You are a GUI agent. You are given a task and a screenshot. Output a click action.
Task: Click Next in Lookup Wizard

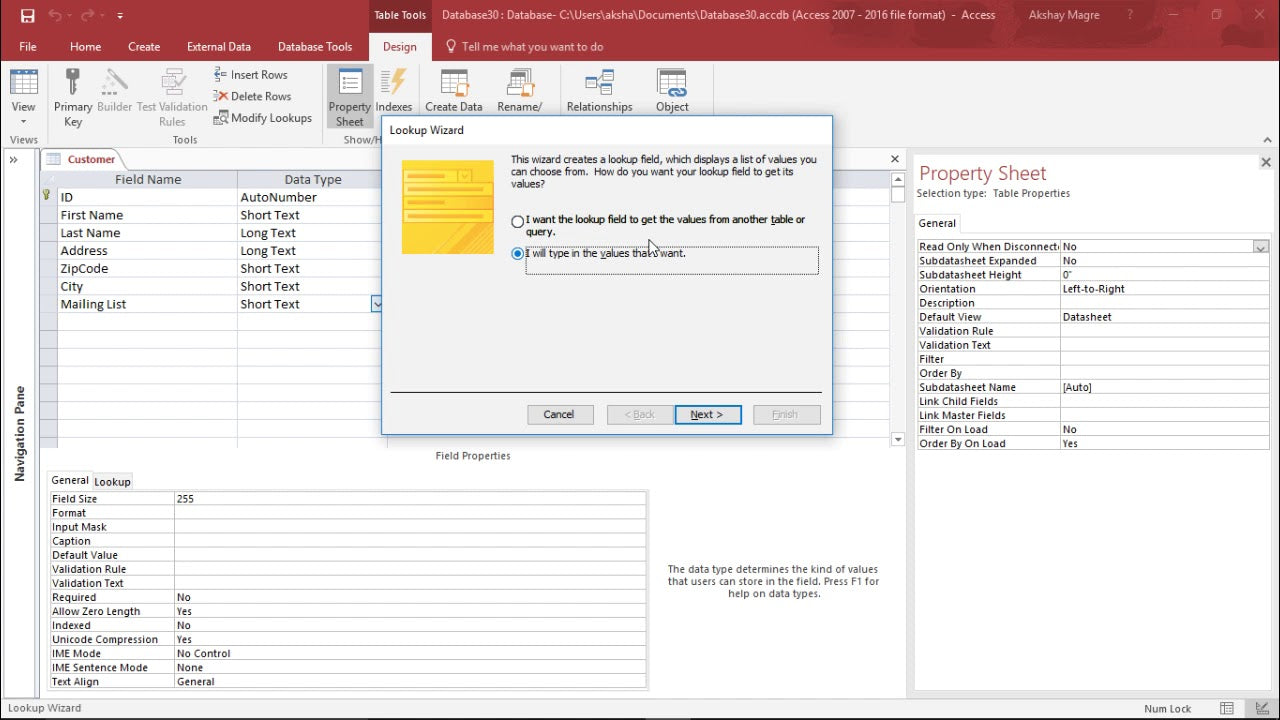click(x=707, y=414)
